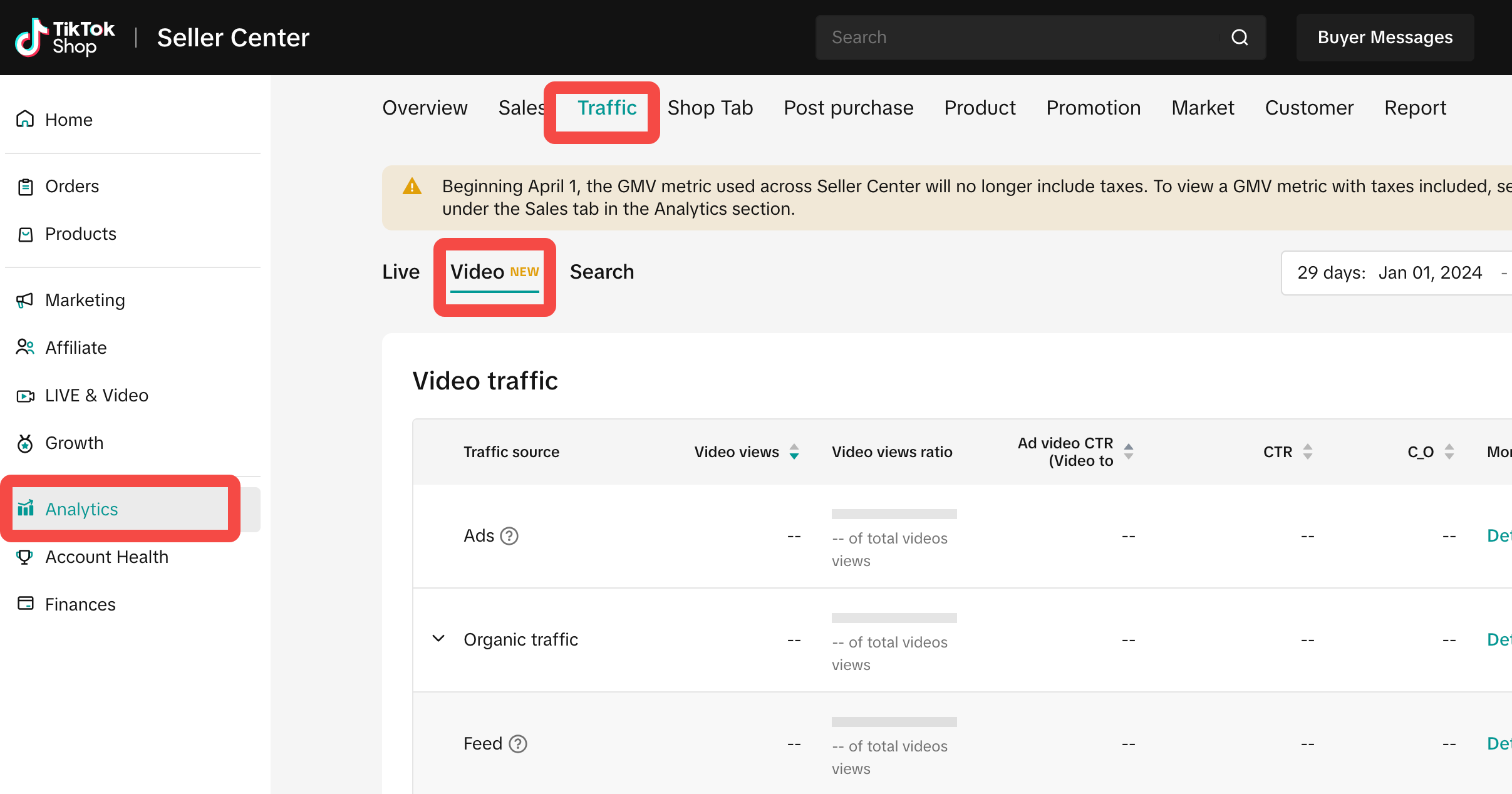Open Account Health page
The height and width of the screenshot is (794, 1512).
[106, 557]
